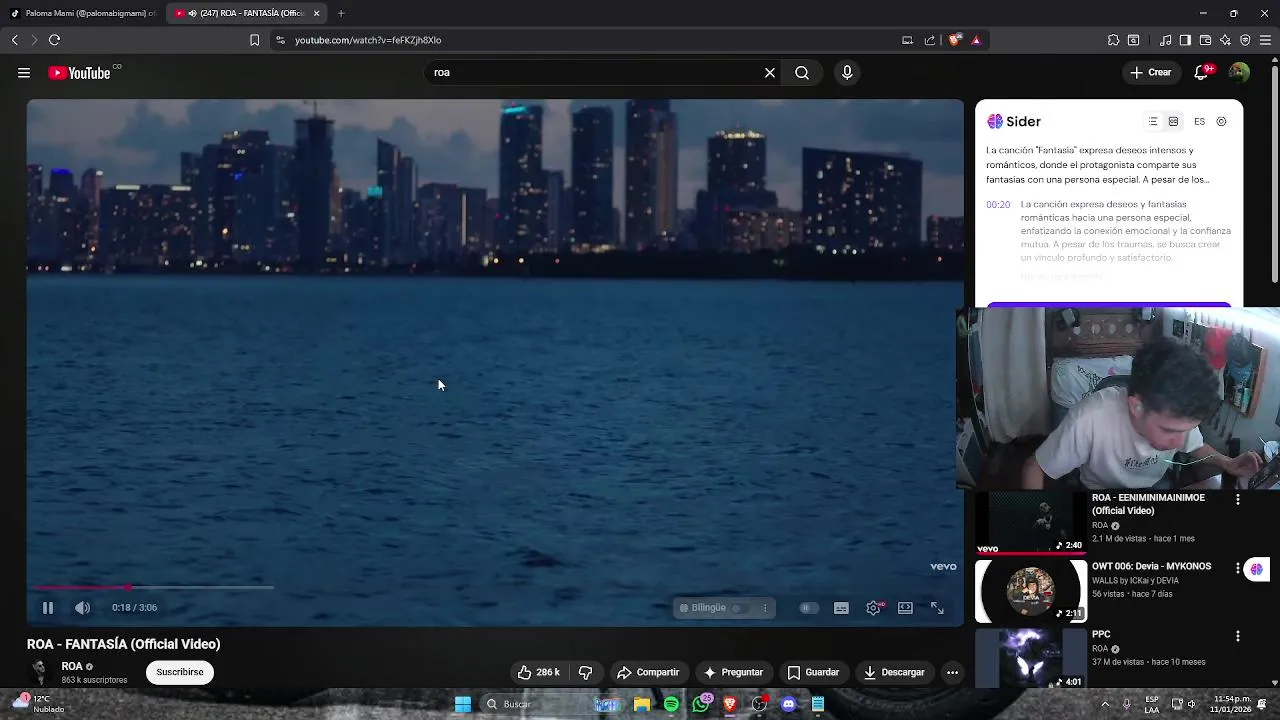This screenshot has height=720, width=1280.
Task: Switch to theater mode
Action: [x=905, y=608]
